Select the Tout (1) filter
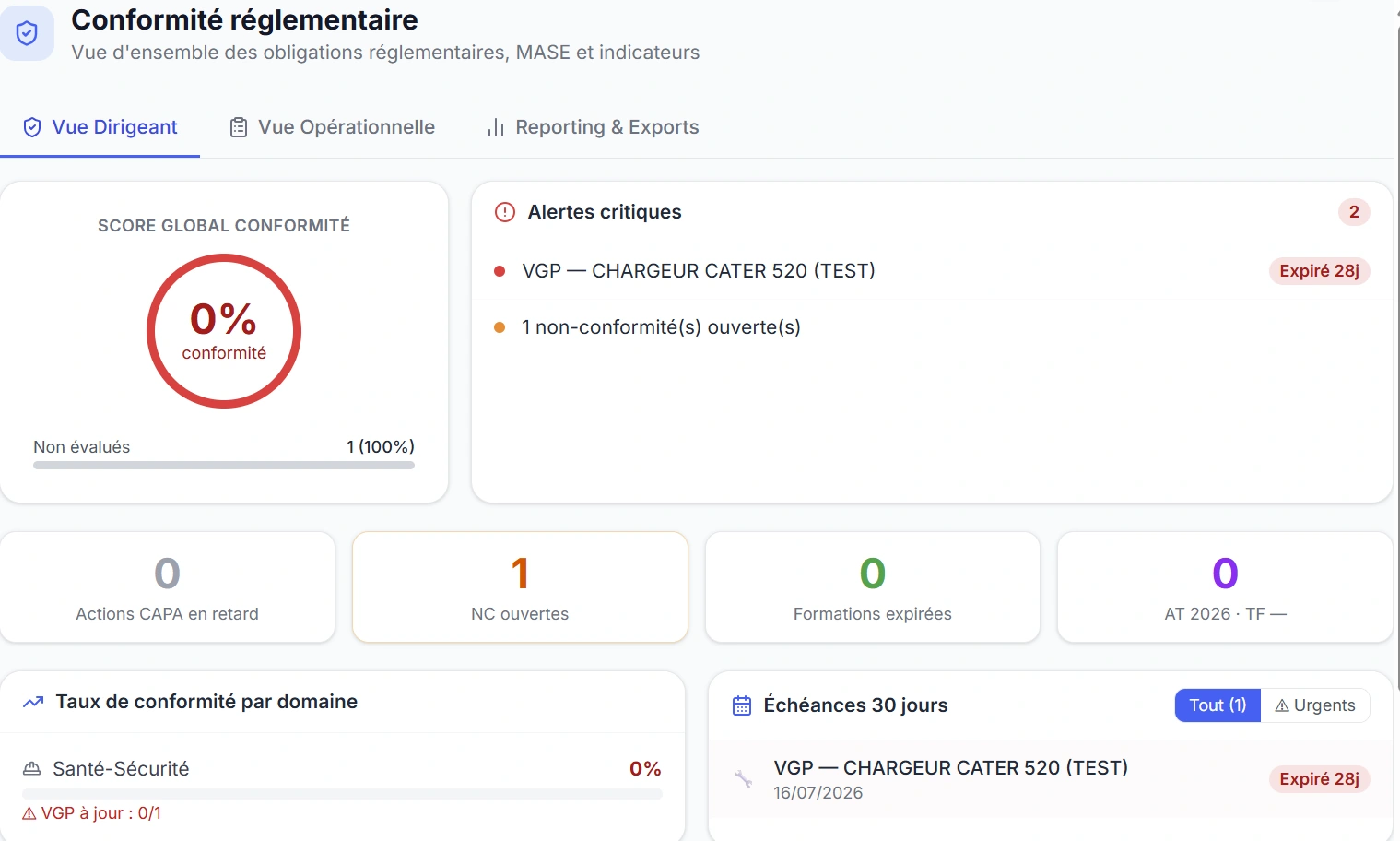This screenshot has width=1400, height=841. [1218, 705]
